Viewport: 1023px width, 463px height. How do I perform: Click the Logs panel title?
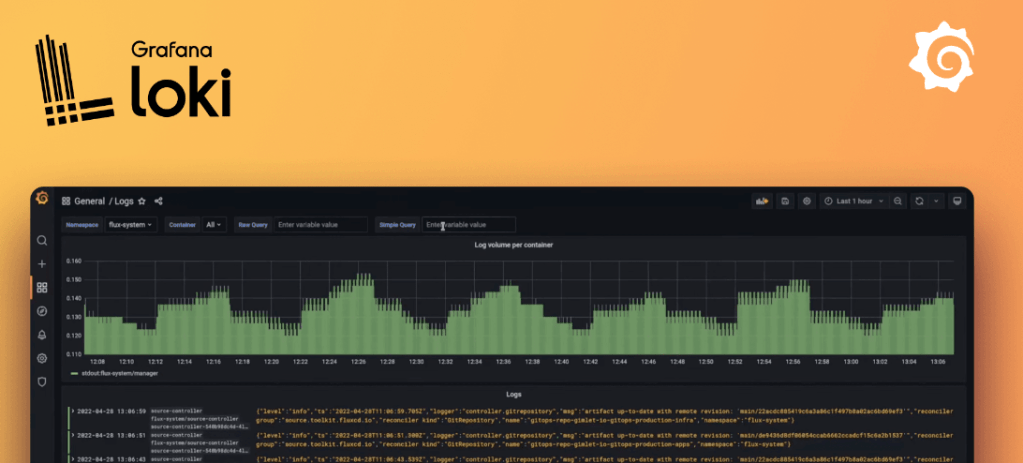(x=514, y=395)
